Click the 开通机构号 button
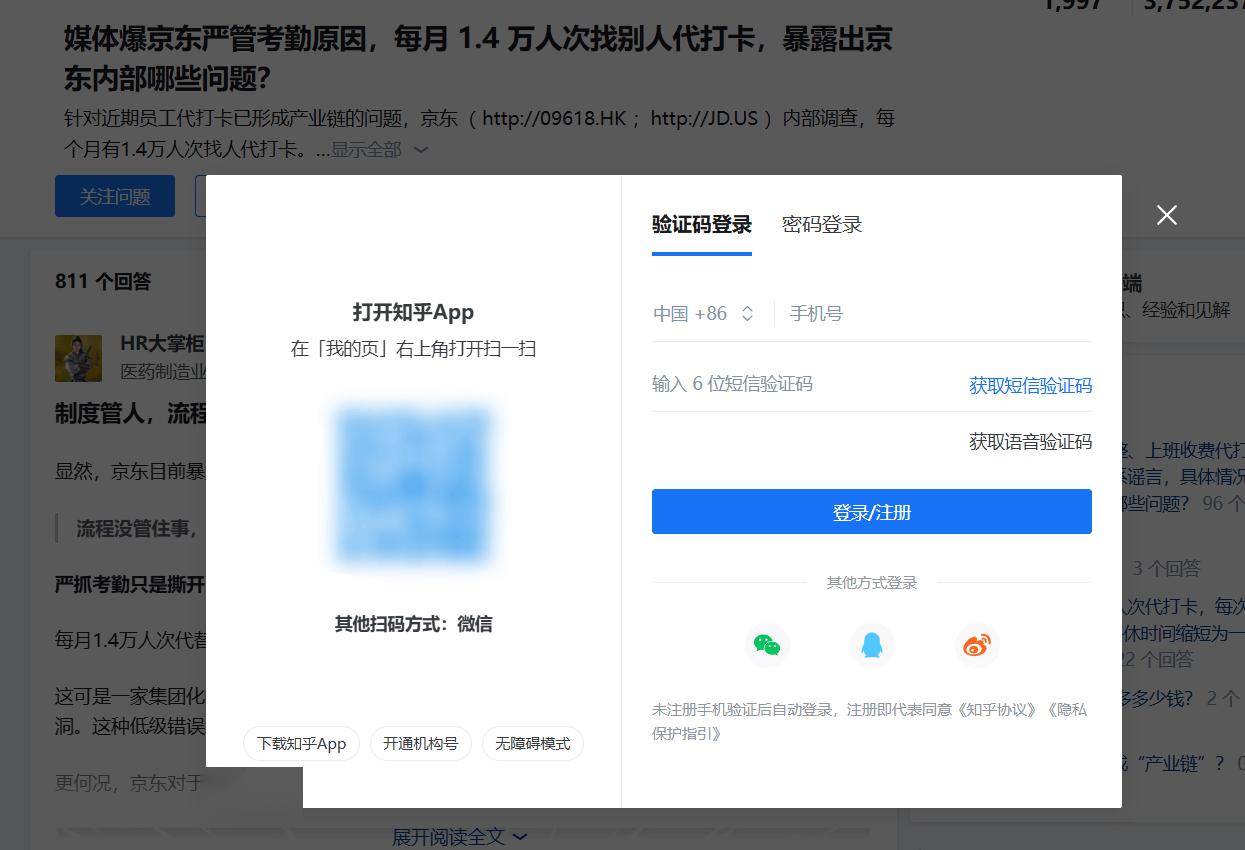 point(421,743)
